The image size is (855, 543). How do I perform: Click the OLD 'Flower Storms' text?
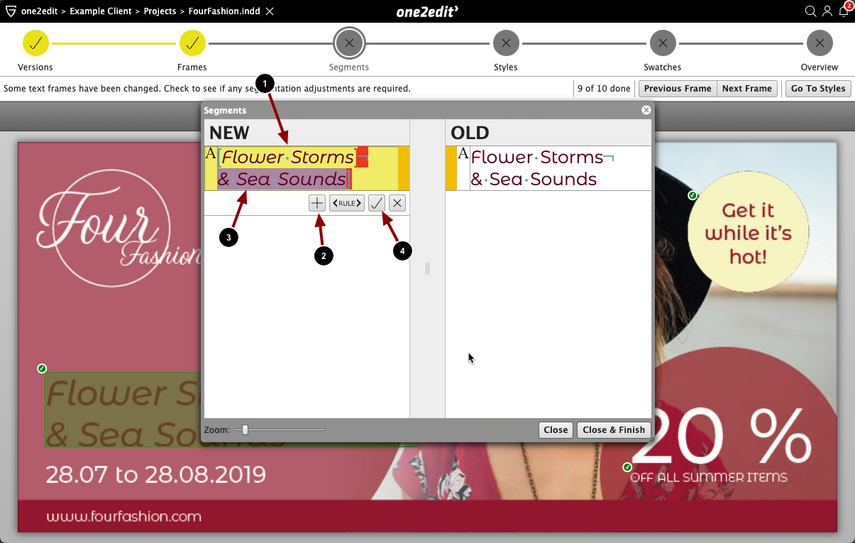(537, 157)
